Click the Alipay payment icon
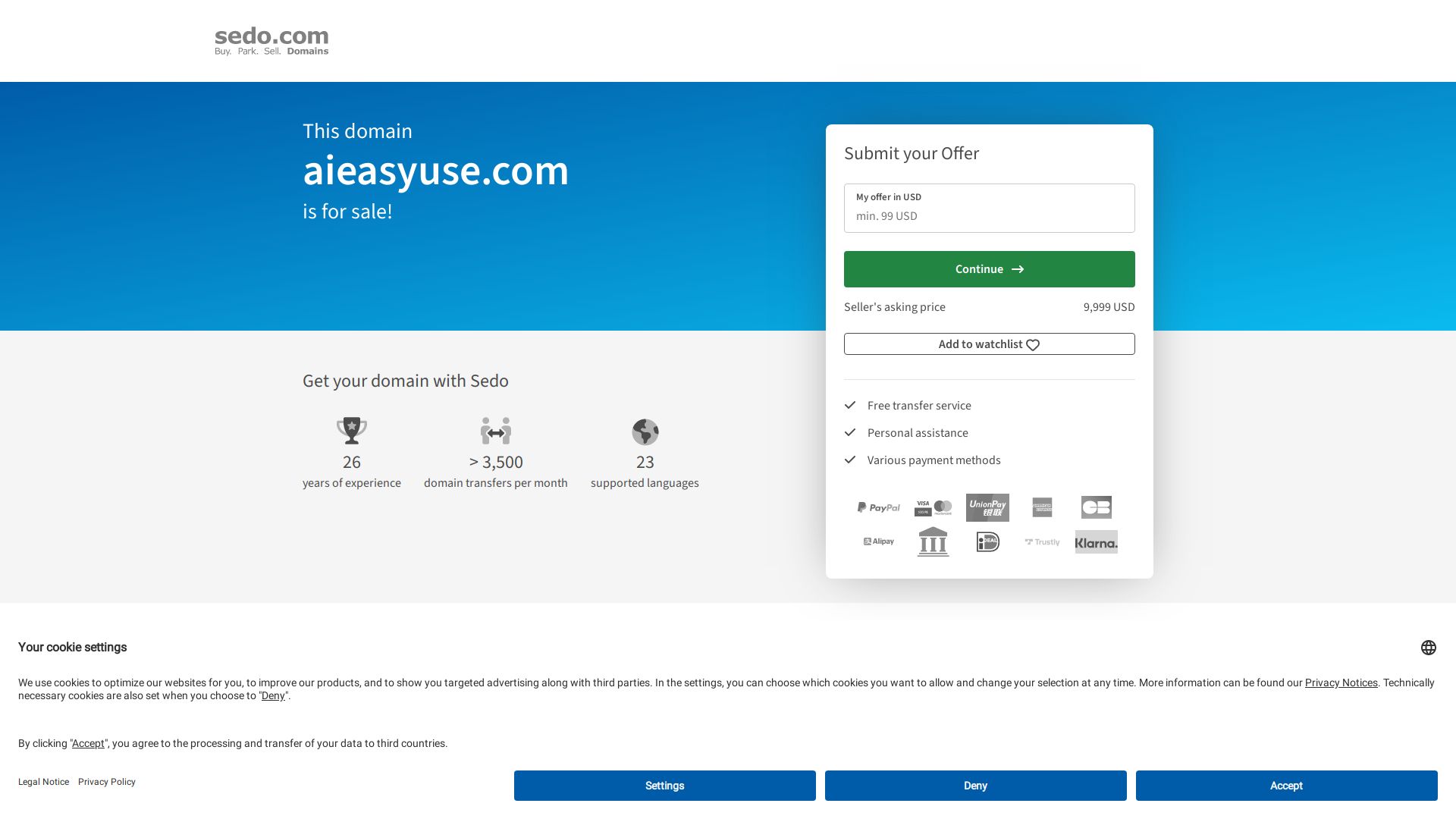 pos(878,541)
